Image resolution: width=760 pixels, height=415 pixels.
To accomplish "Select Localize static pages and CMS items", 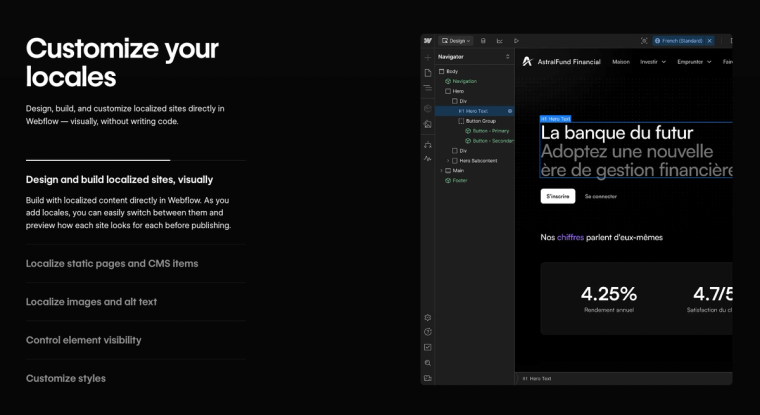I will coord(112,264).
